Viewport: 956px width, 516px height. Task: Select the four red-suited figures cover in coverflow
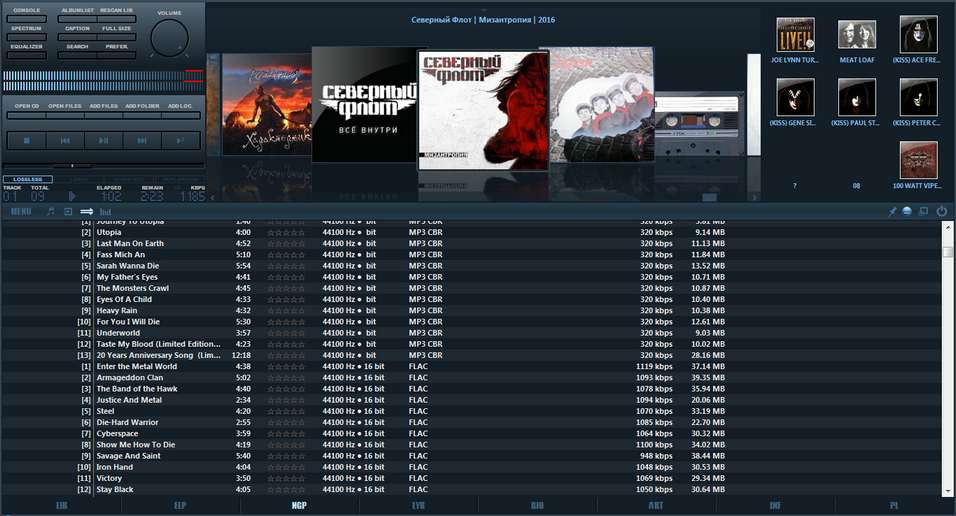602,104
